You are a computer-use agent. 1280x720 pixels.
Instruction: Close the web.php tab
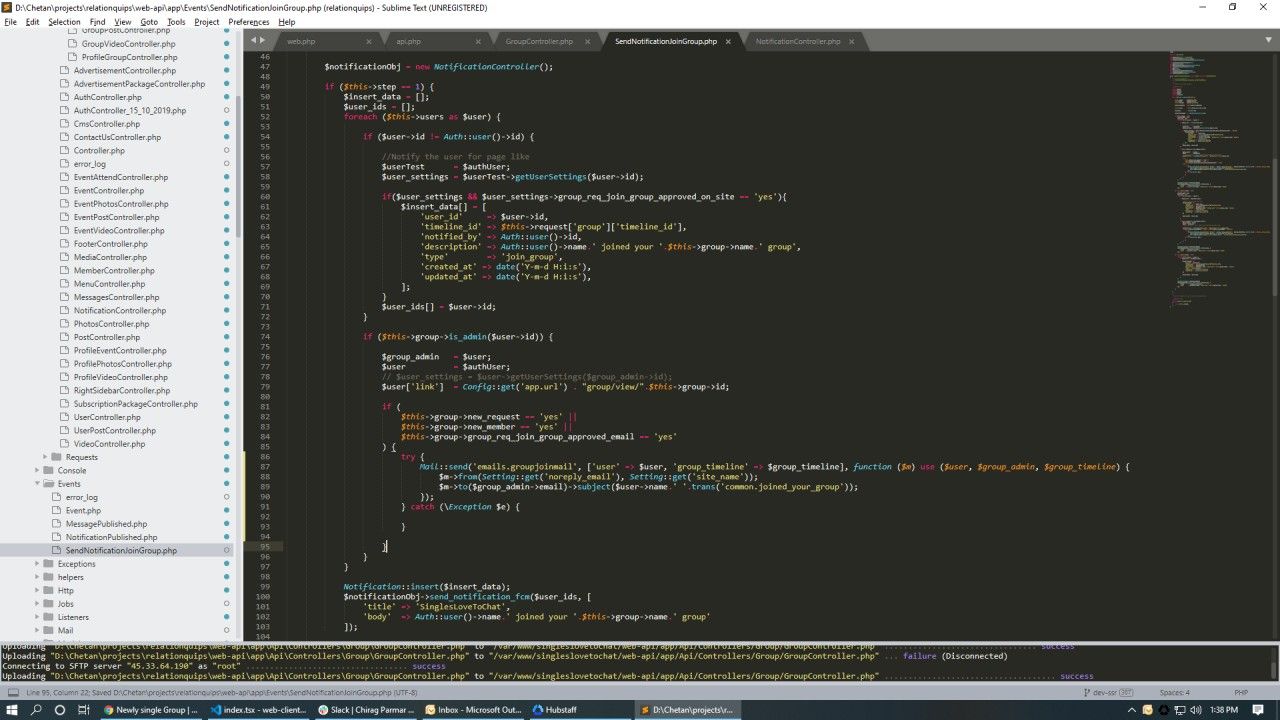coord(369,41)
